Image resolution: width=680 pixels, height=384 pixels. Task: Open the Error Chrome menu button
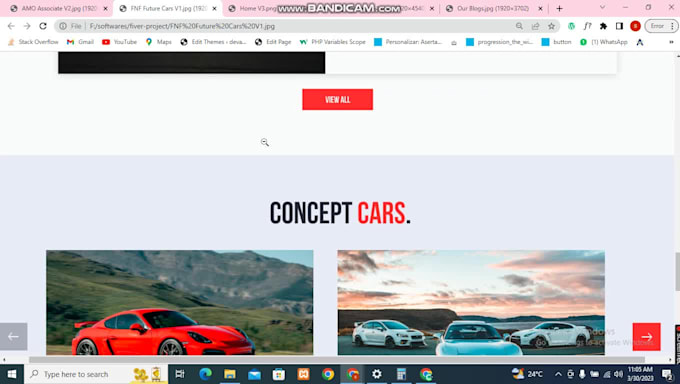pyautogui.click(x=661, y=26)
